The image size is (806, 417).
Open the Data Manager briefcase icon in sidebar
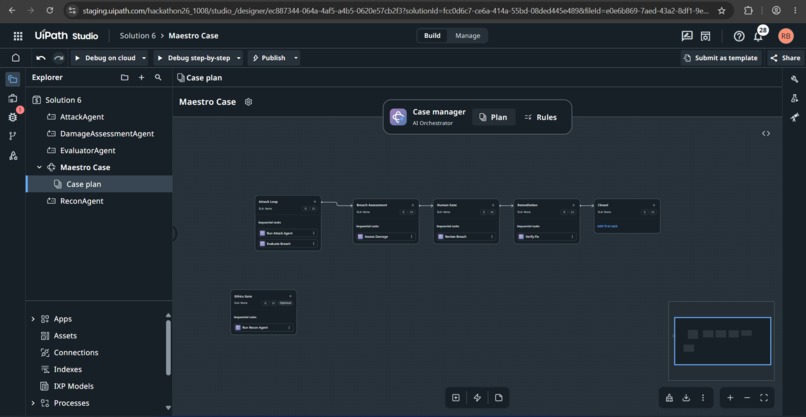13,98
